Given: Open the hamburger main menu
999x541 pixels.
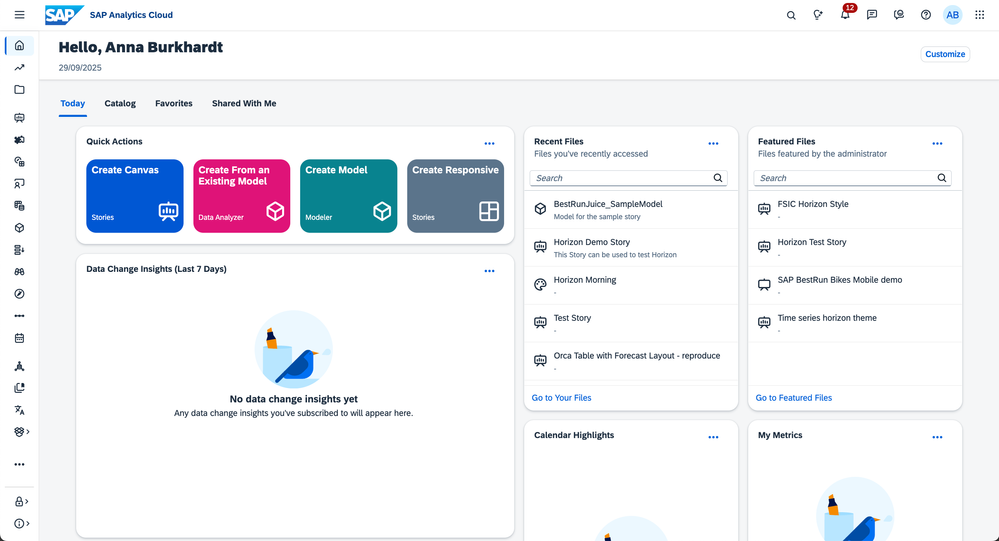Looking at the screenshot, I should tap(19, 15).
